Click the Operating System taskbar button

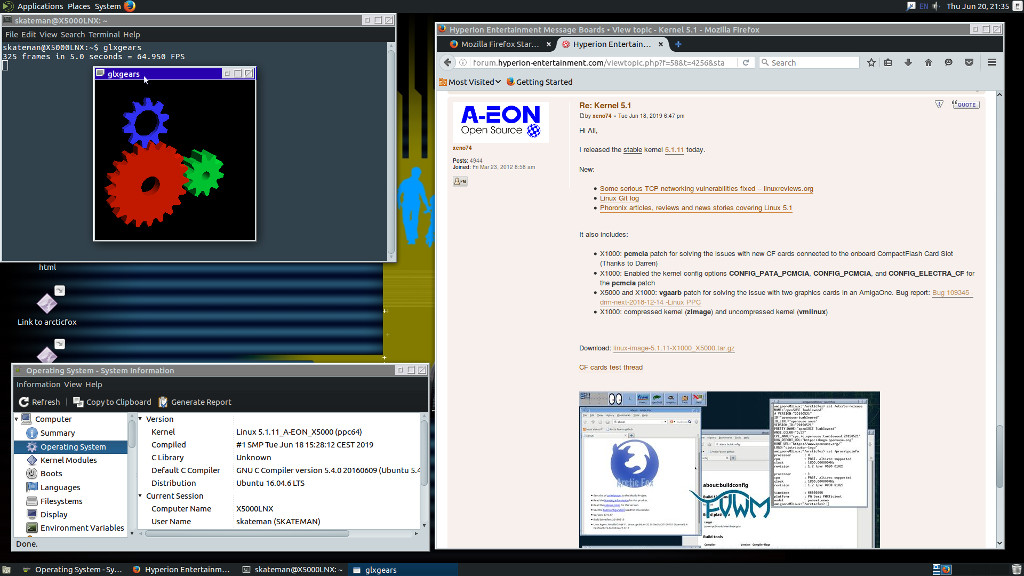pyautogui.click(x=72, y=569)
